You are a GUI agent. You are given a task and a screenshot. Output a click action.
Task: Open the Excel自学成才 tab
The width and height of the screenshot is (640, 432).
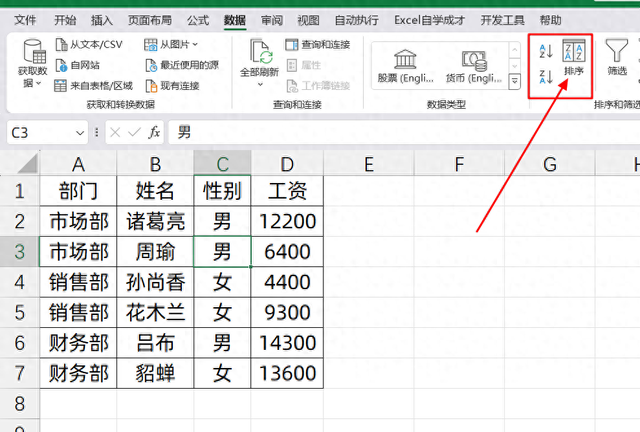click(x=429, y=20)
